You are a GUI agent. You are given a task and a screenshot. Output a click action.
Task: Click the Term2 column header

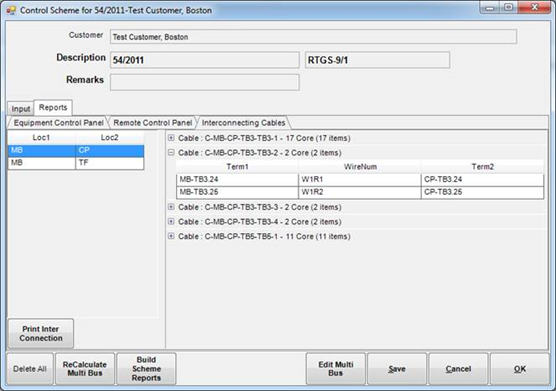[482, 167]
